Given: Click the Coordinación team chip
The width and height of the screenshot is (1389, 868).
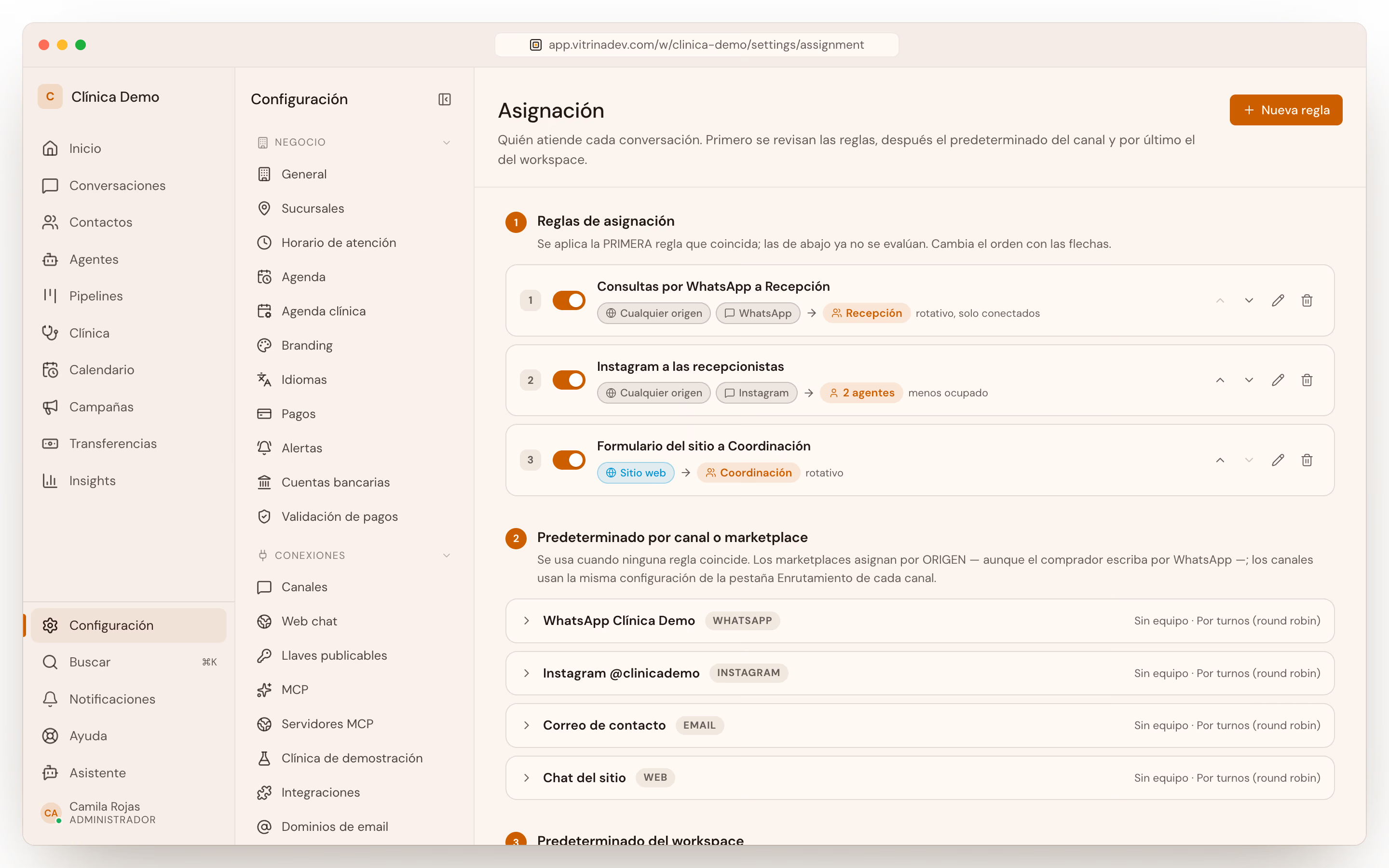Looking at the screenshot, I should point(749,473).
